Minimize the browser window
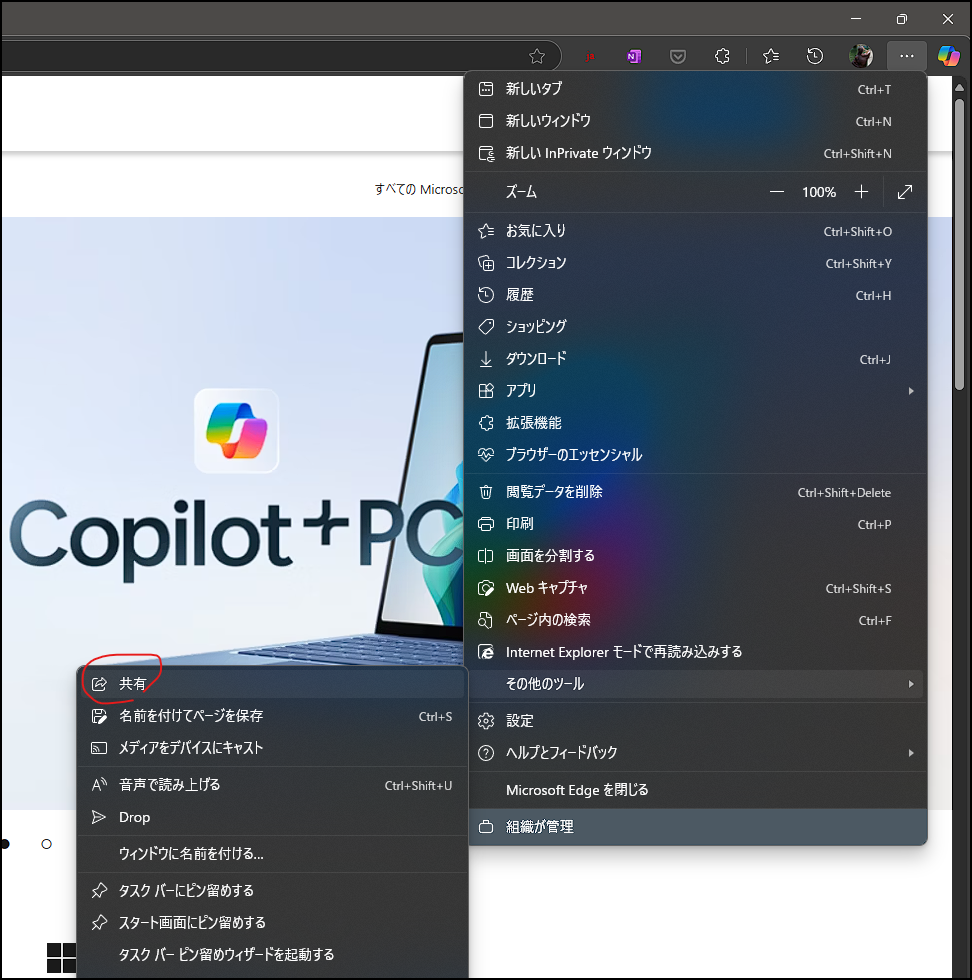The image size is (972, 980). pyautogui.click(x=856, y=19)
